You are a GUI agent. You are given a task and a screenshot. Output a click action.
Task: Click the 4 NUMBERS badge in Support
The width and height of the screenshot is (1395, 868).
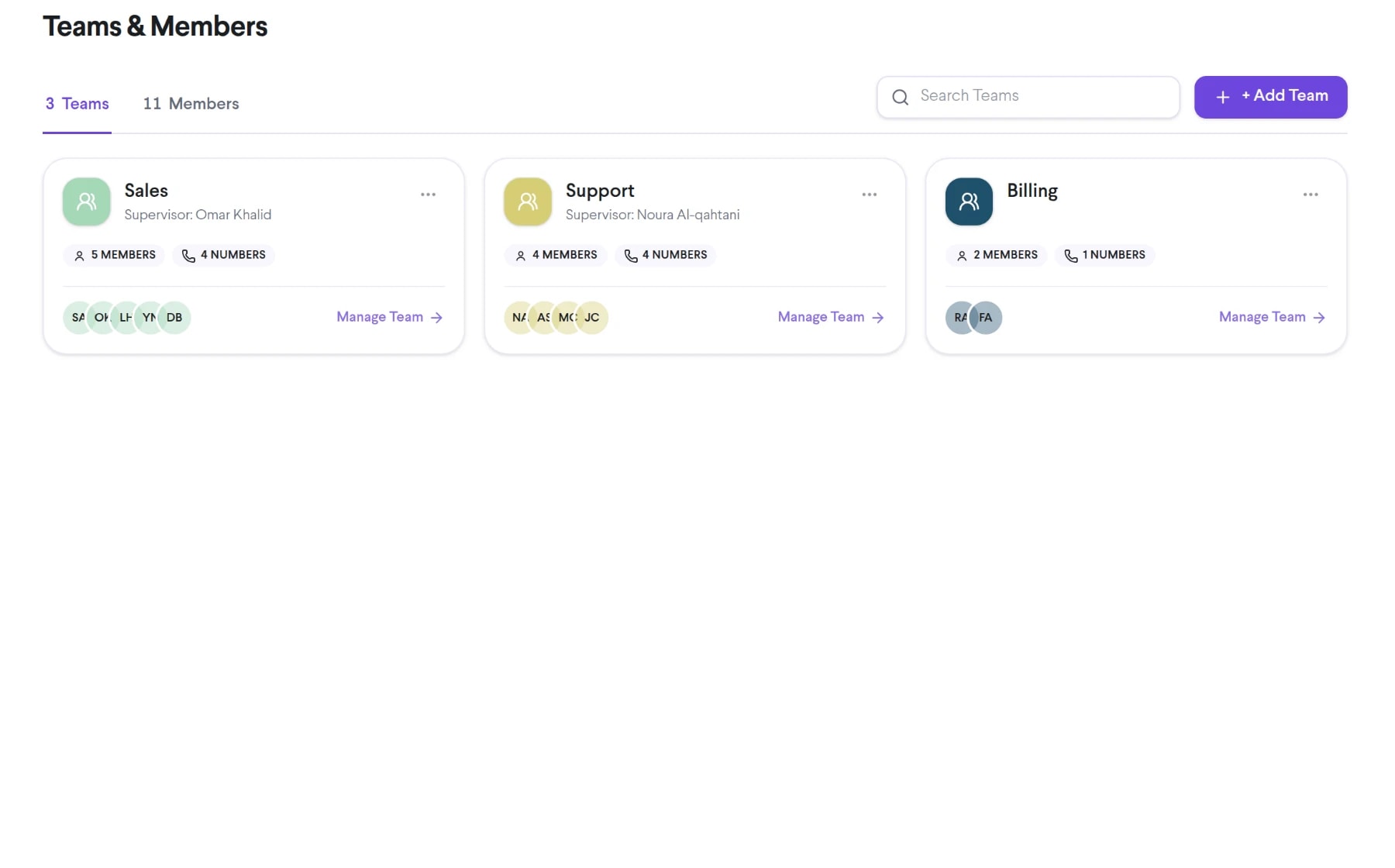coord(665,255)
